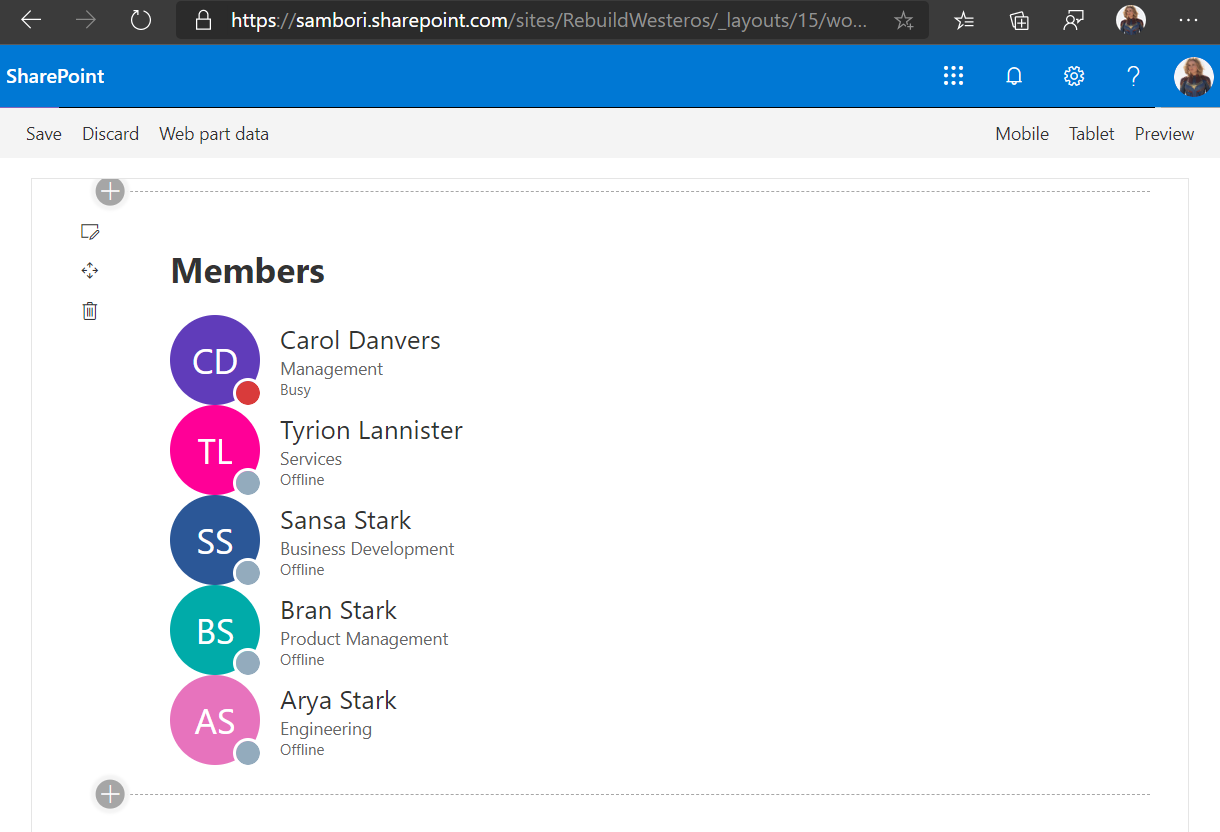Refresh the browser page
The height and width of the screenshot is (832, 1220).
tap(141, 20)
